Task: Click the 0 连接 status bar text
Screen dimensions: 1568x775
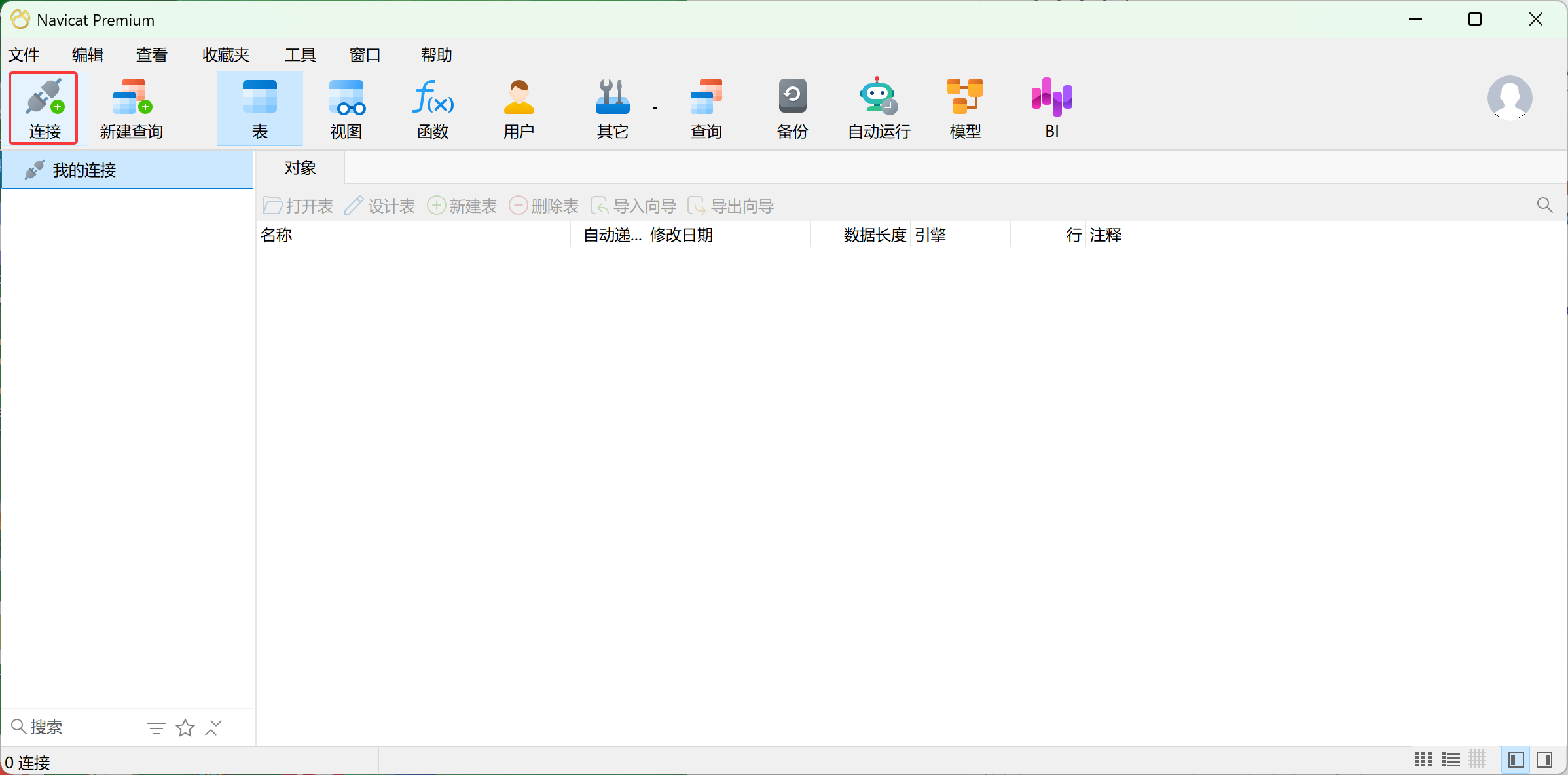Action: point(27,763)
